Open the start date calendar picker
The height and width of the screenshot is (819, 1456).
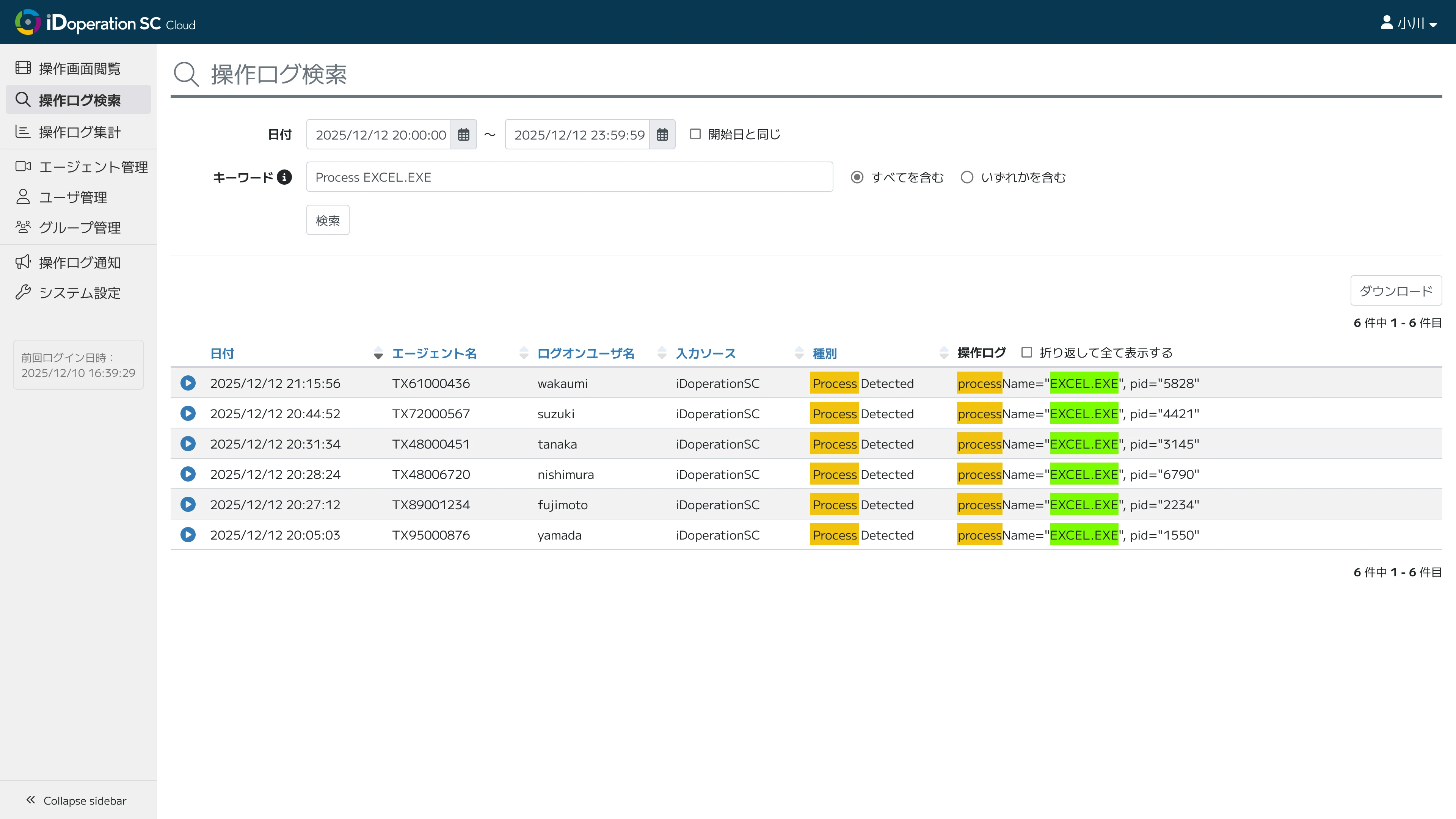(463, 135)
